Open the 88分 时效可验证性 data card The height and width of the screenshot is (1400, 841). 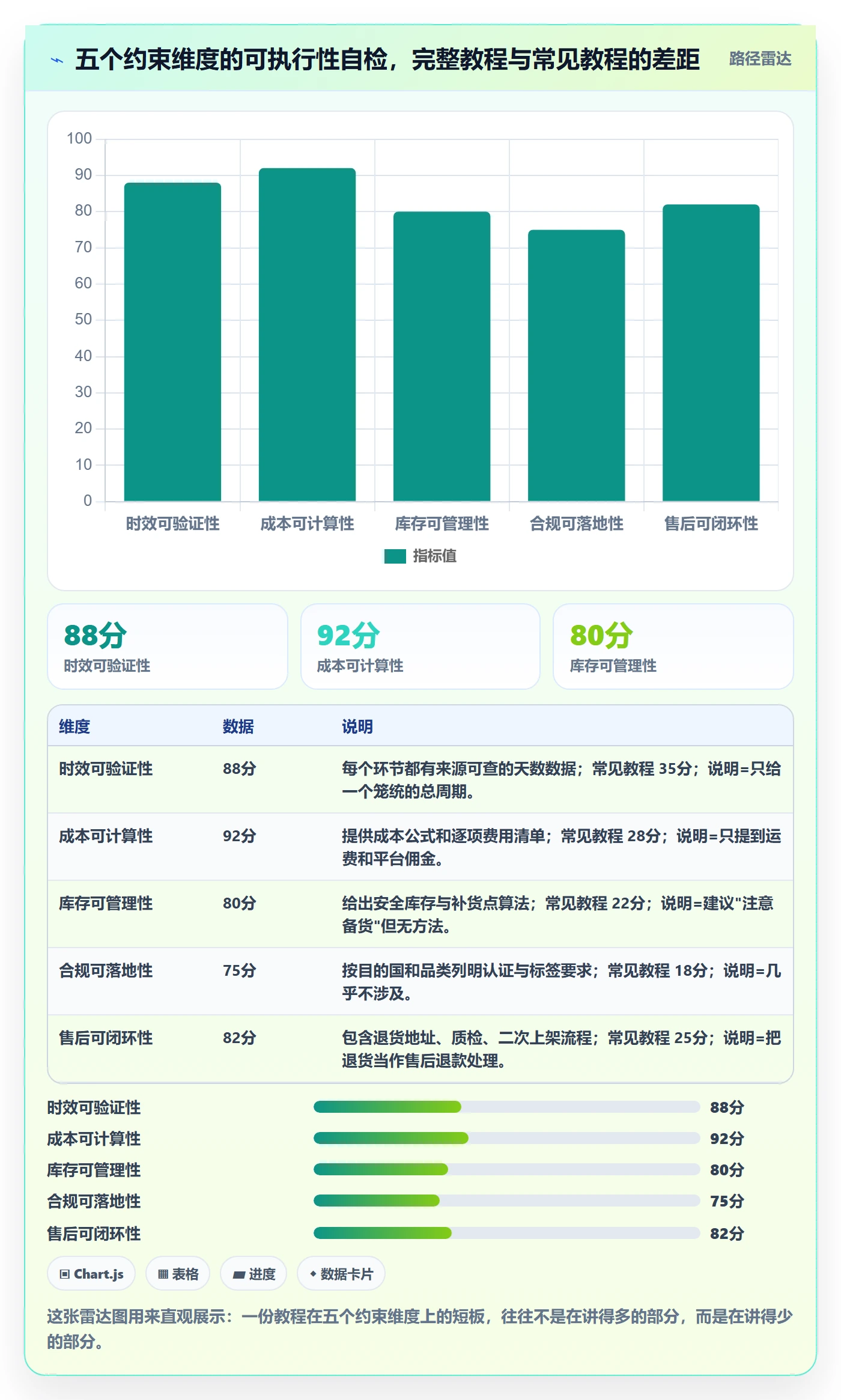(x=168, y=647)
